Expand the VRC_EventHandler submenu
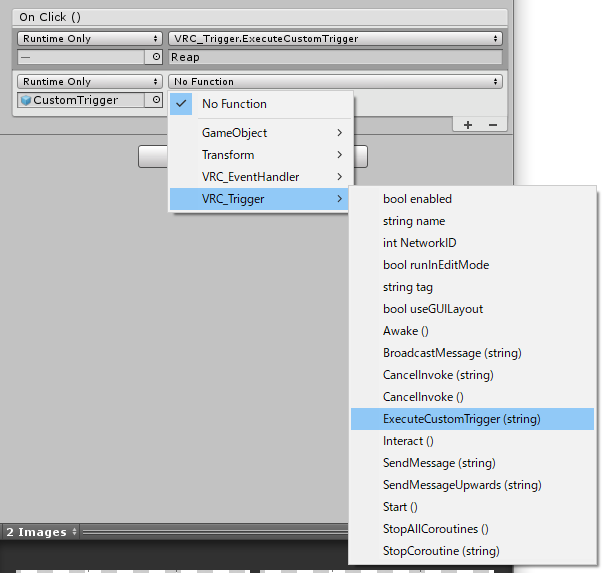This screenshot has height=573, width=603. click(x=260, y=177)
